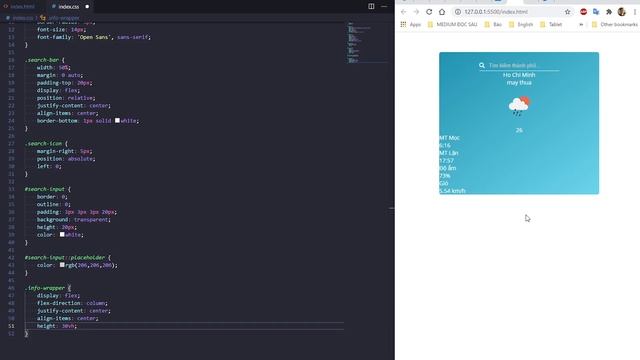
Task: Open the MEDIUM ĐỌC SAU bookmark folder
Action: [x=452, y=24]
